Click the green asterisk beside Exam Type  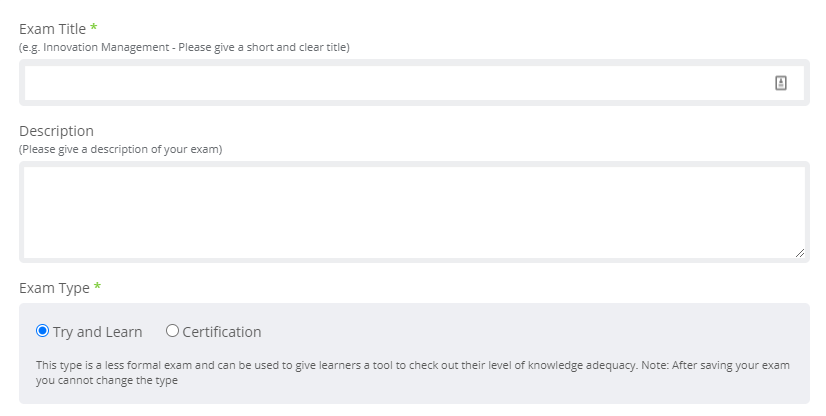click(97, 286)
